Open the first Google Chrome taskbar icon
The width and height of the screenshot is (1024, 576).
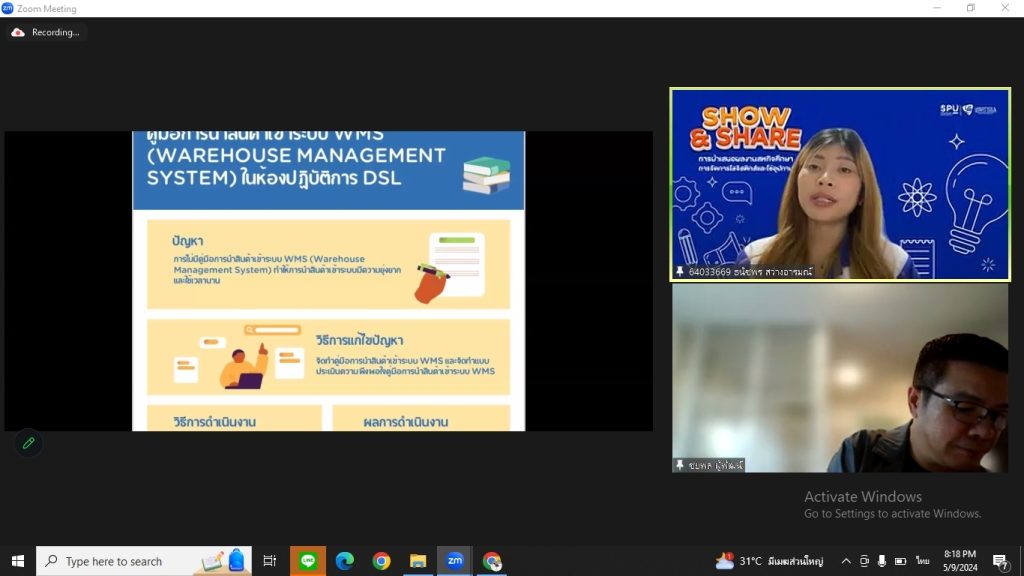pos(381,561)
